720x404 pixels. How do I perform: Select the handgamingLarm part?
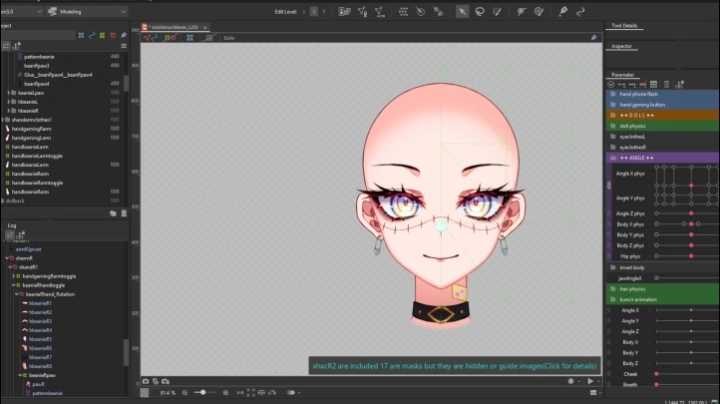click(31, 138)
